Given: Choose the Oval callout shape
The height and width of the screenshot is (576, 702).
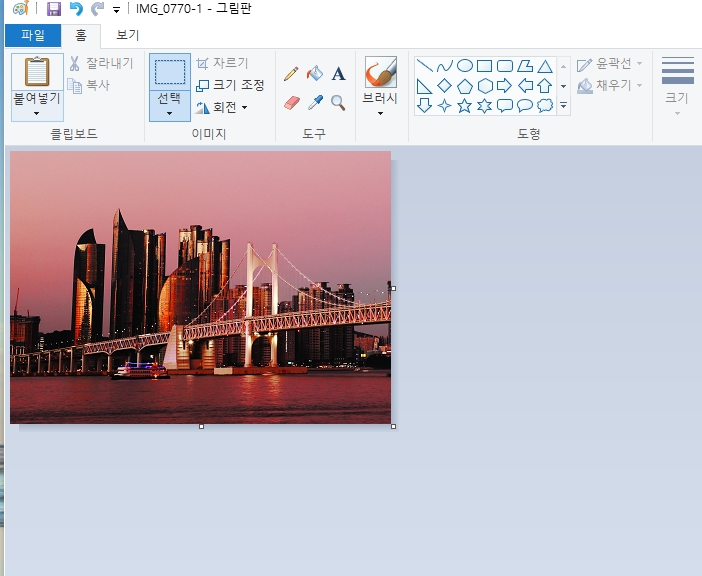Looking at the screenshot, I should pyautogui.click(x=525, y=106).
